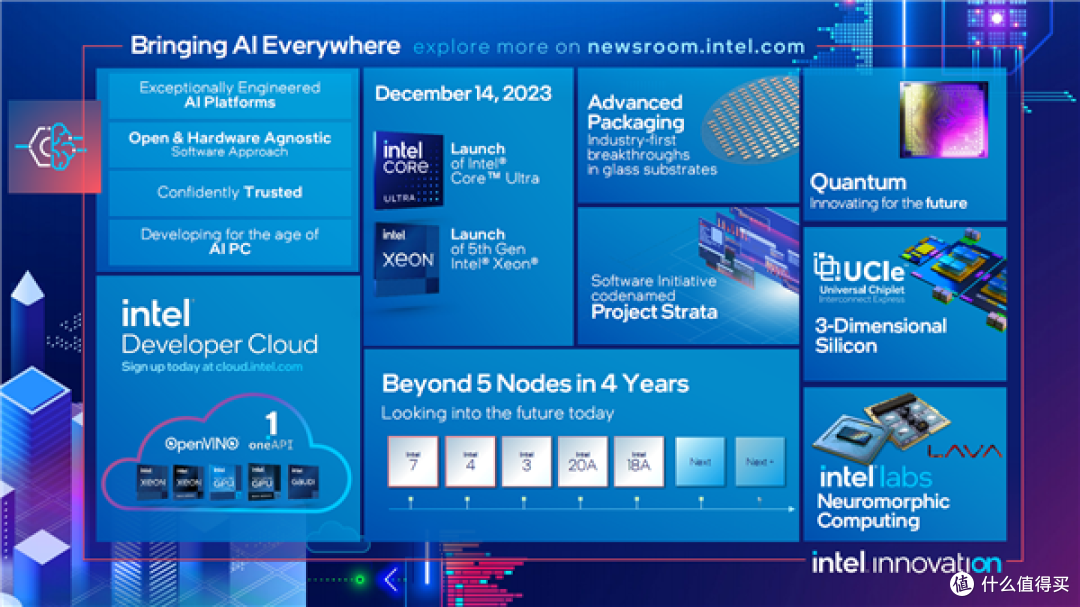Click the Intel 18A node tile
The width and height of the screenshot is (1080, 607).
click(x=639, y=461)
